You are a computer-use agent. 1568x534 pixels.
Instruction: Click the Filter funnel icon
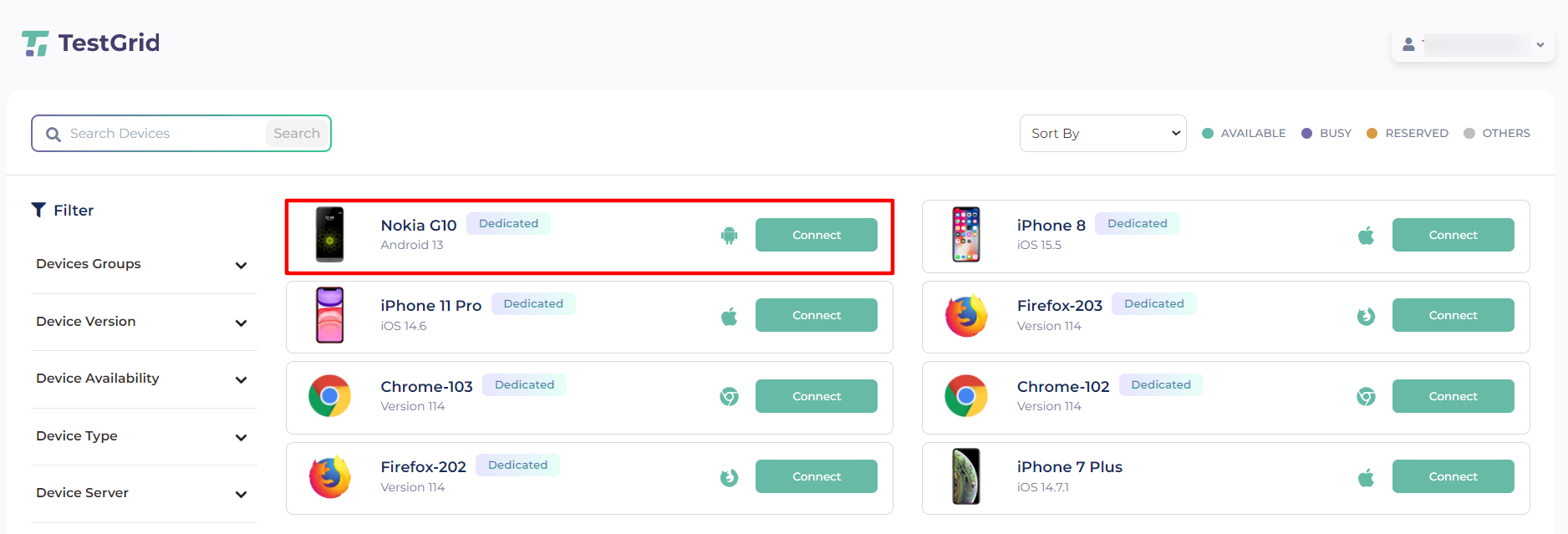coord(38,210)
